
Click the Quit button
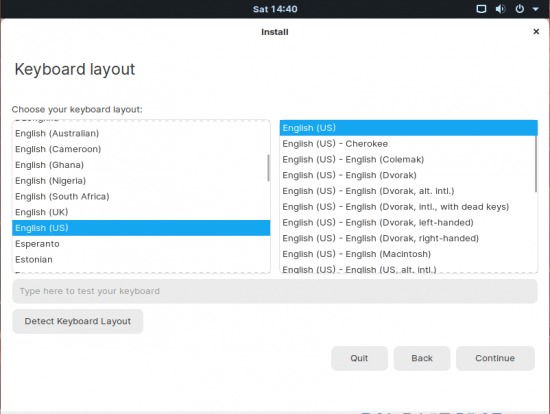coord(359,358)
